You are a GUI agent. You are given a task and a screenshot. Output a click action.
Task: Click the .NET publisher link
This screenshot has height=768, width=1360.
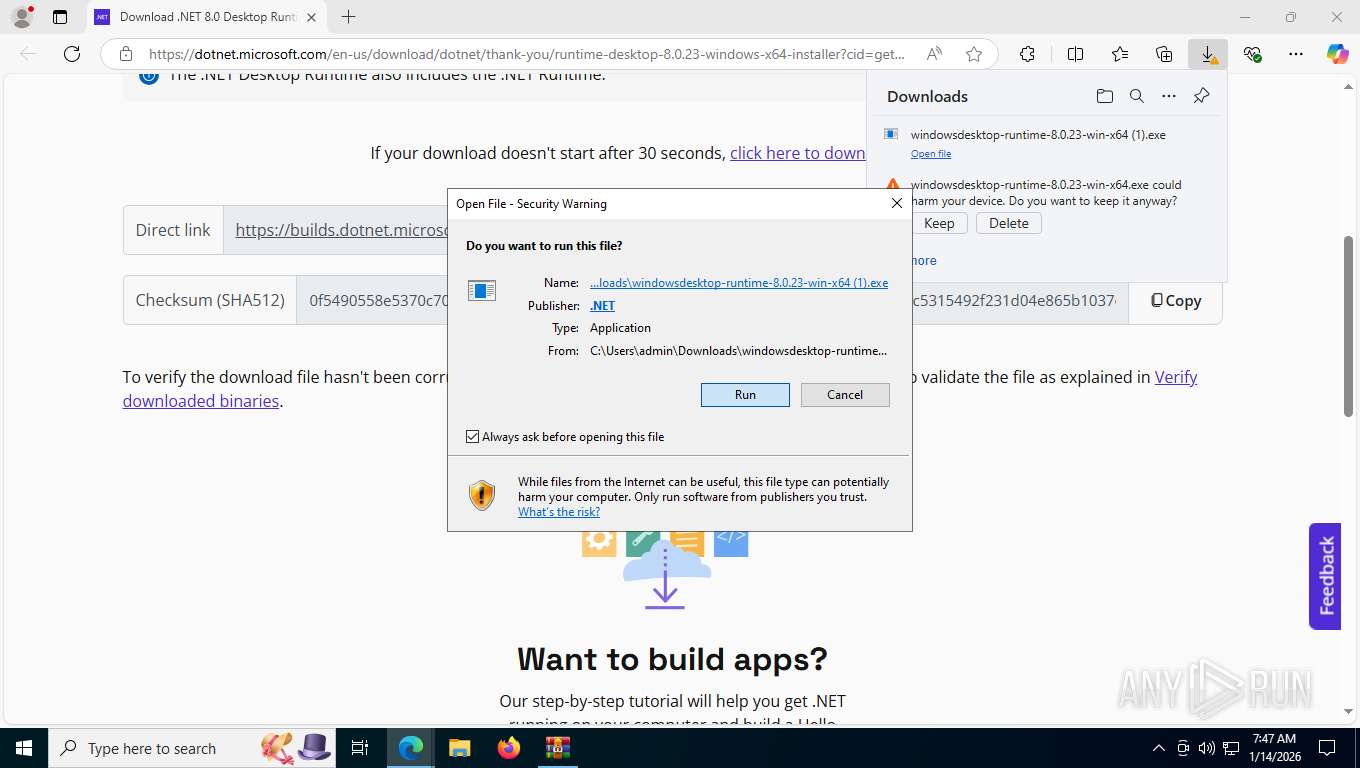602,306
